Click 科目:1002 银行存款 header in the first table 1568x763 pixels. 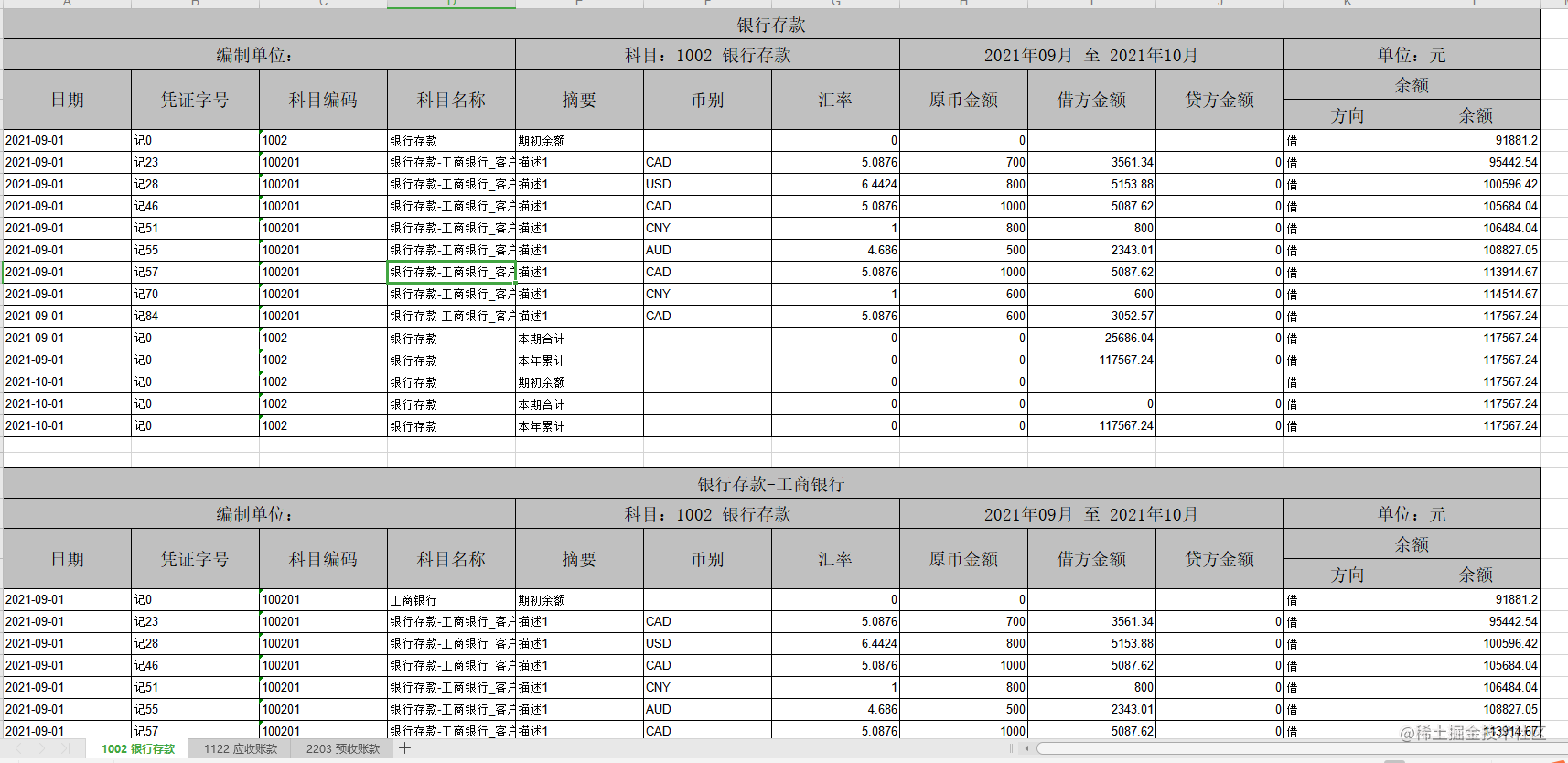click(707, 55)
